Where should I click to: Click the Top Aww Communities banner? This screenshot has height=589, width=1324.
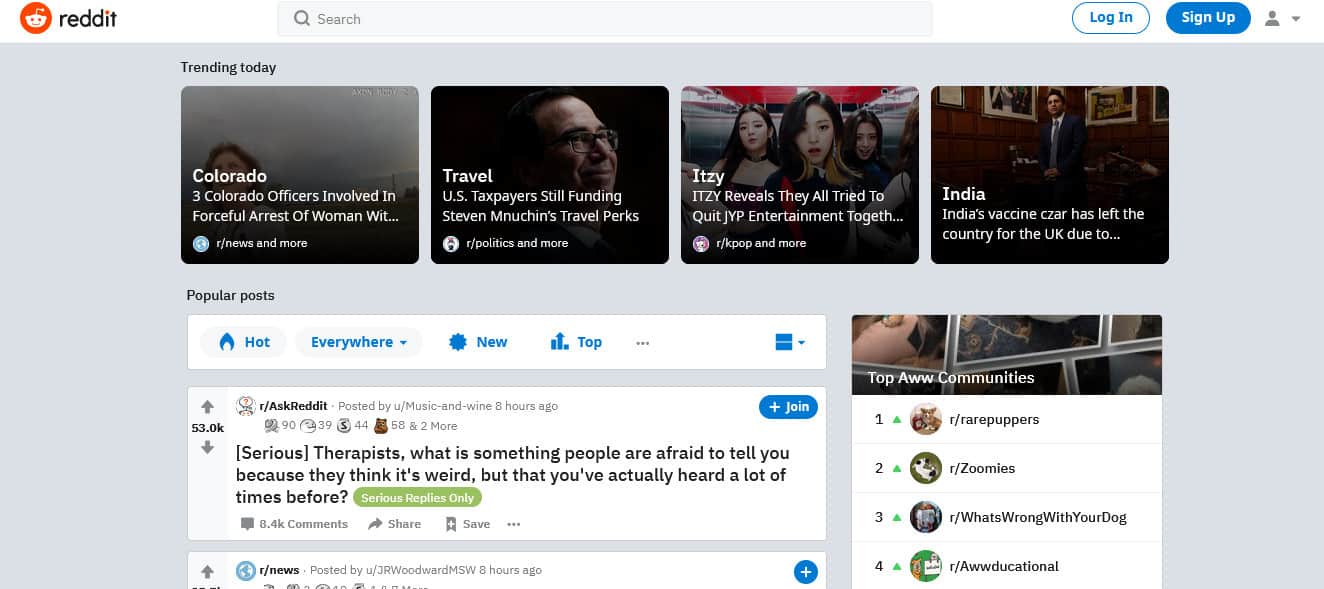tap(1007, 355)
